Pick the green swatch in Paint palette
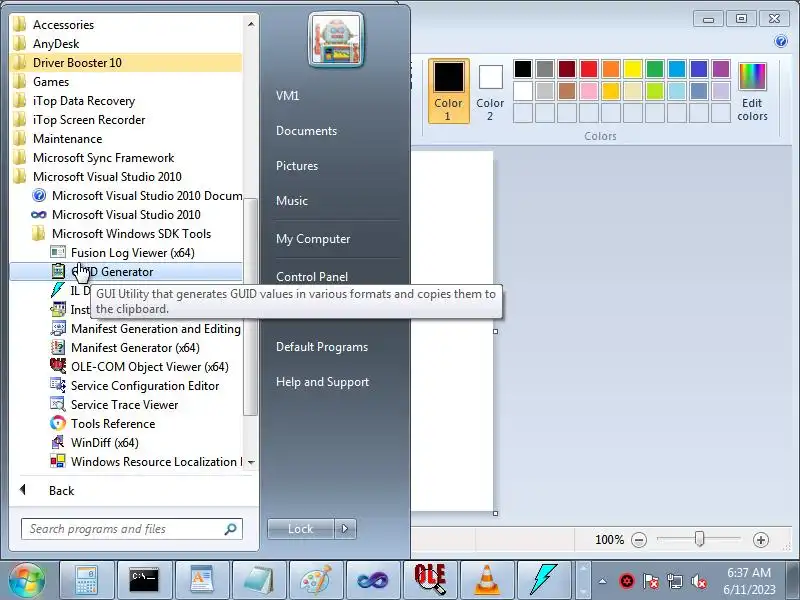The height and width of the screenshot is (600, 800). coord(655,68)
